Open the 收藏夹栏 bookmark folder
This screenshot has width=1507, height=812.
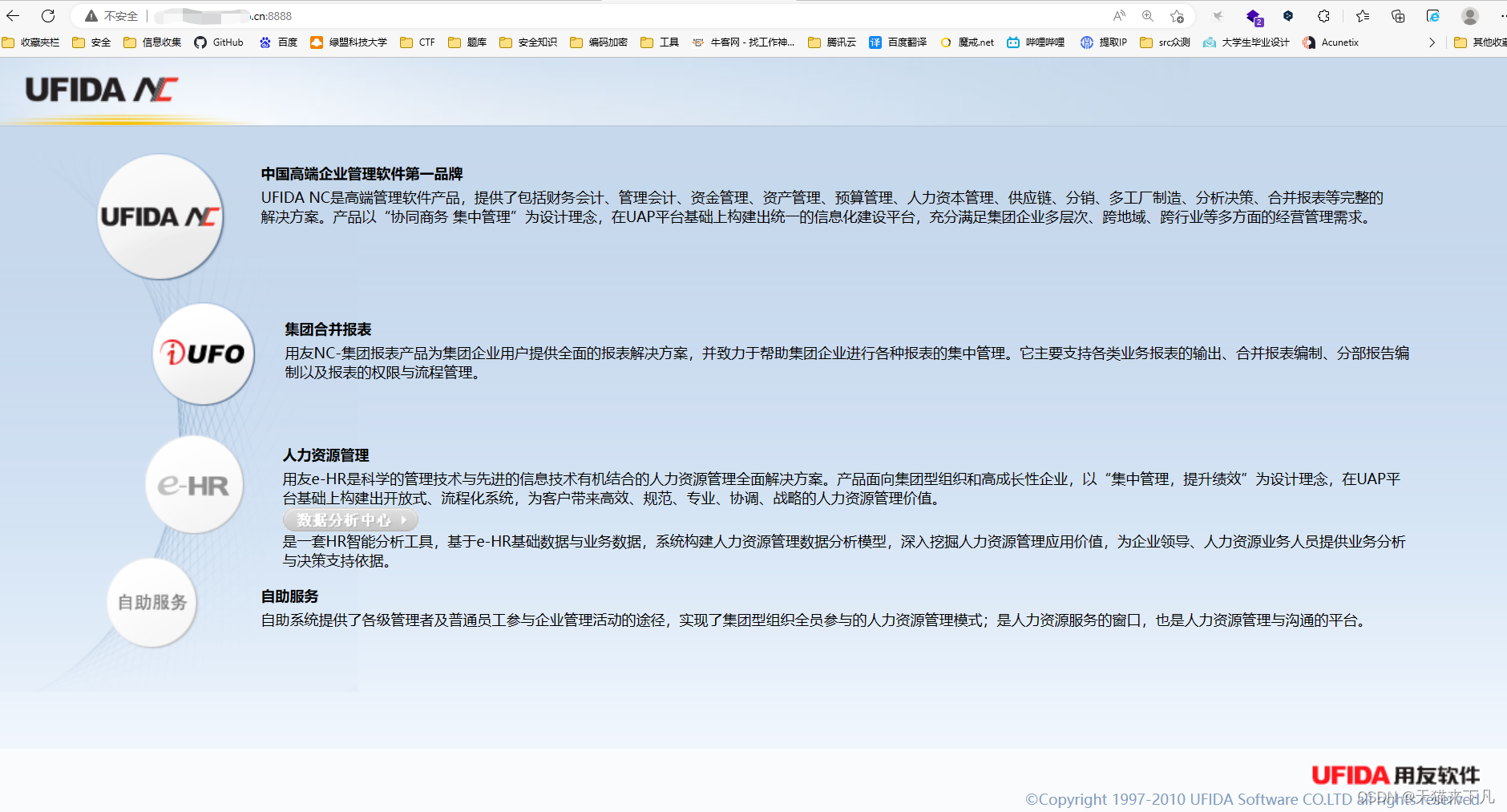31,42
